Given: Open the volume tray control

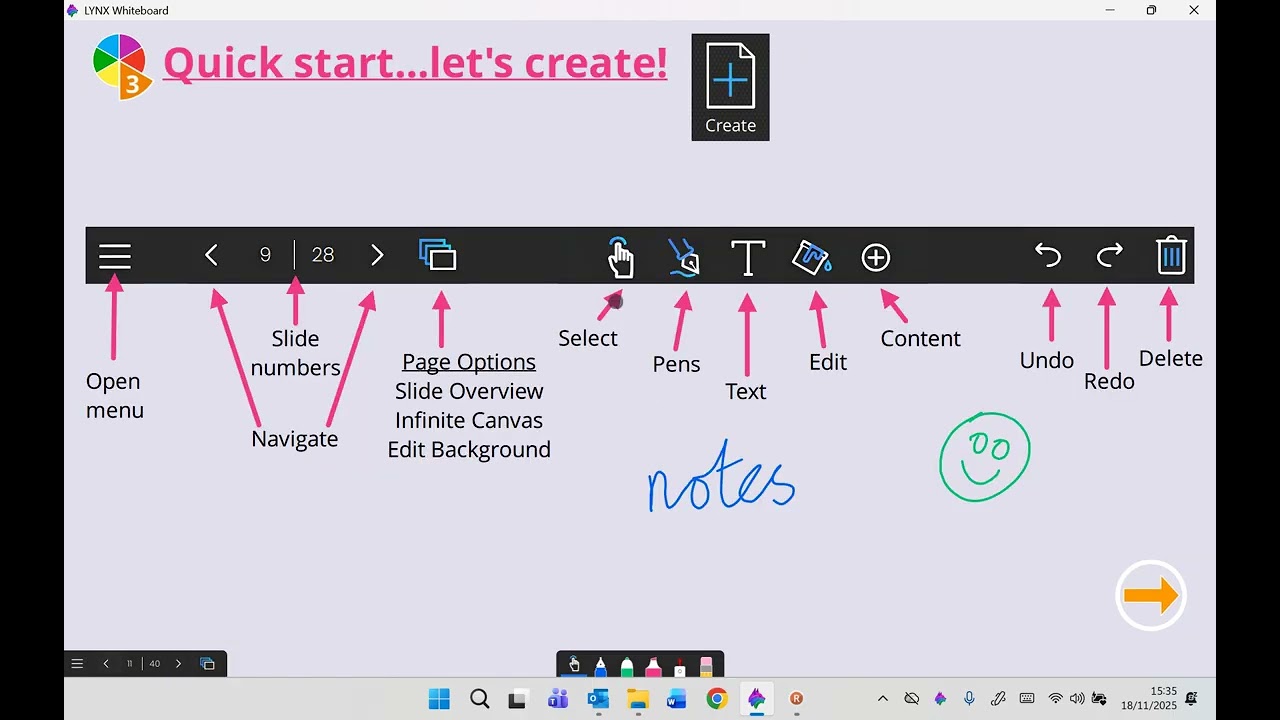Looking at the screenshot, I should pos(1077,699).
